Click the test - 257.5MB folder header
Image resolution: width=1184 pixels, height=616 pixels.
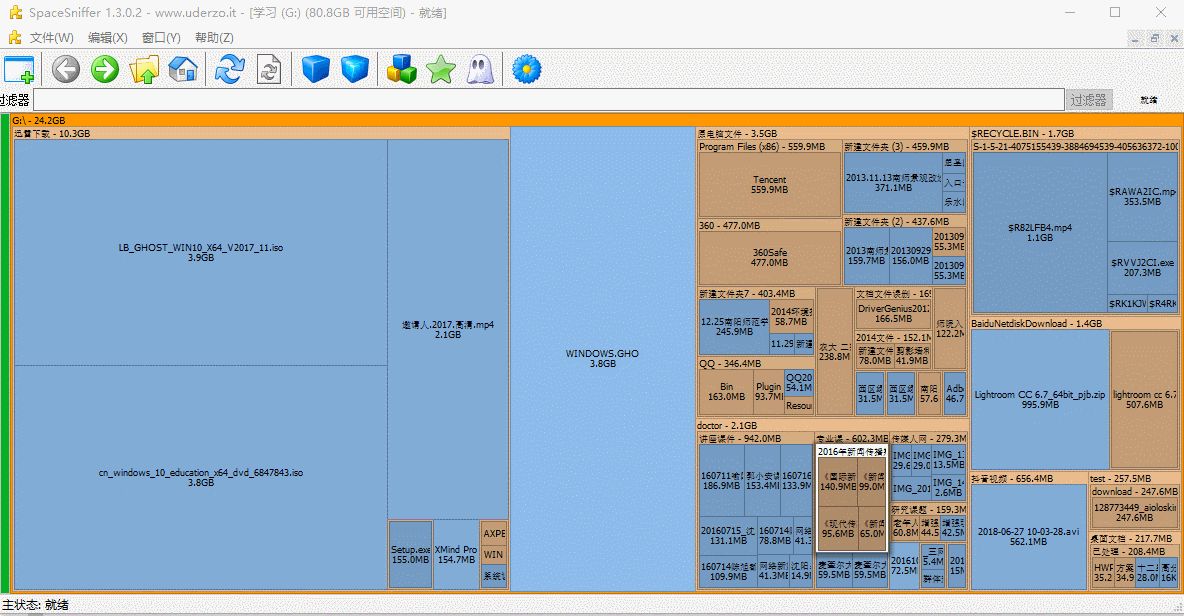1134,479
